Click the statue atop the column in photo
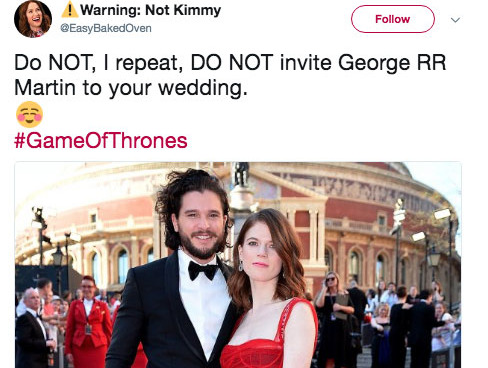Viewport: 488px width, 368px height. [x=241, y=174]
